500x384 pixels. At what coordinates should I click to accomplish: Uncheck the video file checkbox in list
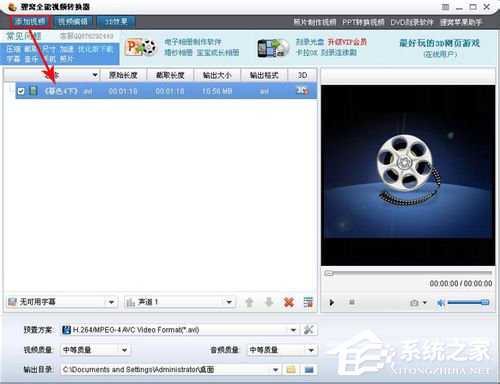pyautogui.click(x=21, y=91)
